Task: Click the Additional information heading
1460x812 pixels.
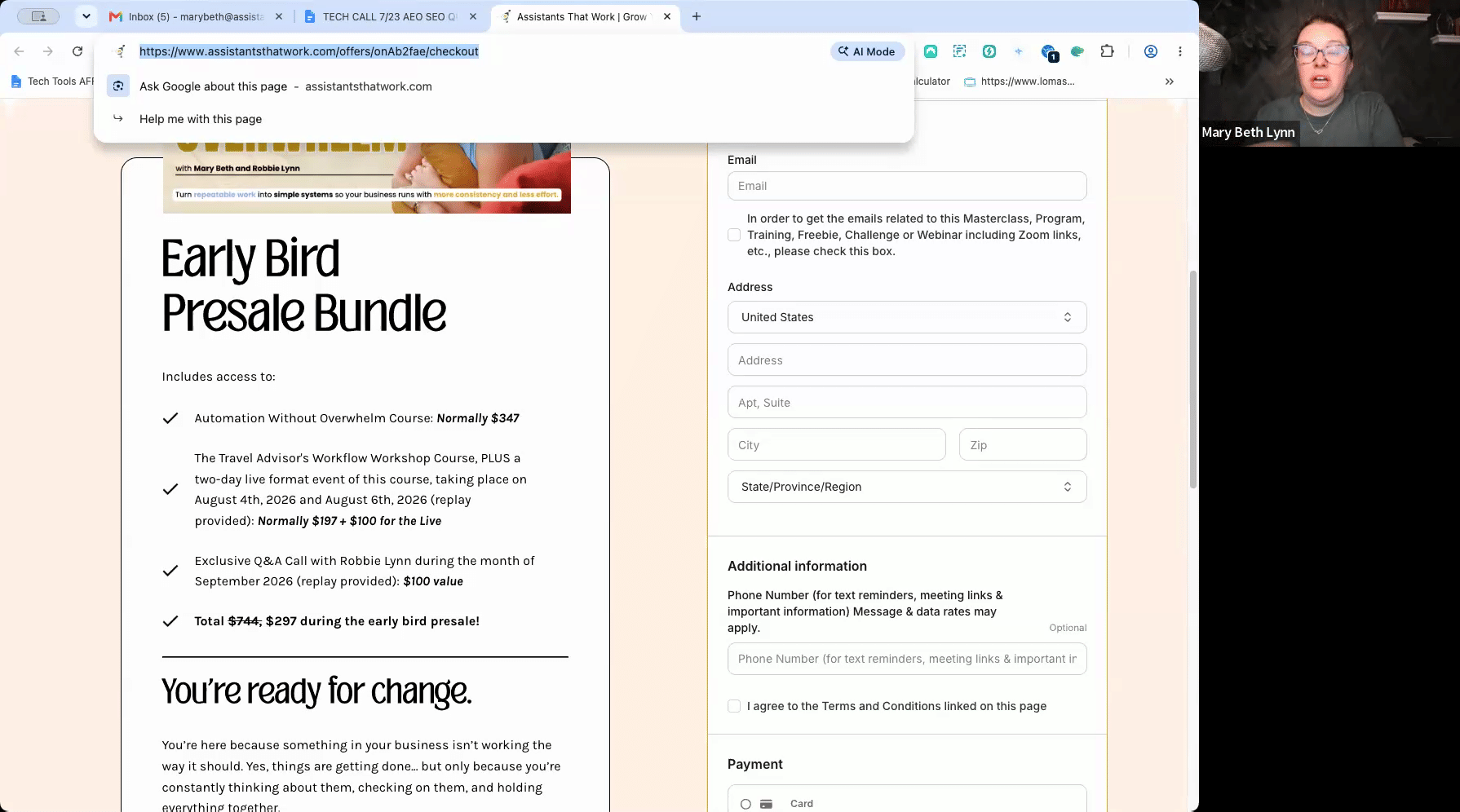Action: pos(797,566)
